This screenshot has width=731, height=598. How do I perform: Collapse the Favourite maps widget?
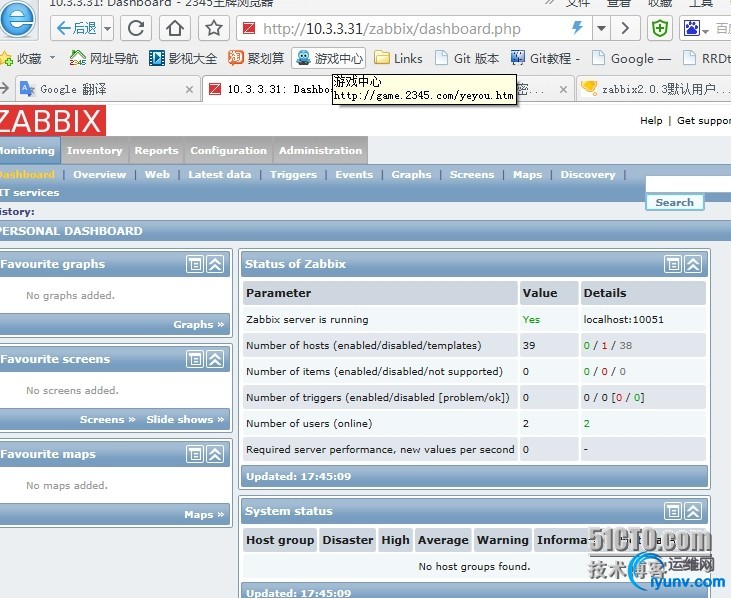coord(215,454)
